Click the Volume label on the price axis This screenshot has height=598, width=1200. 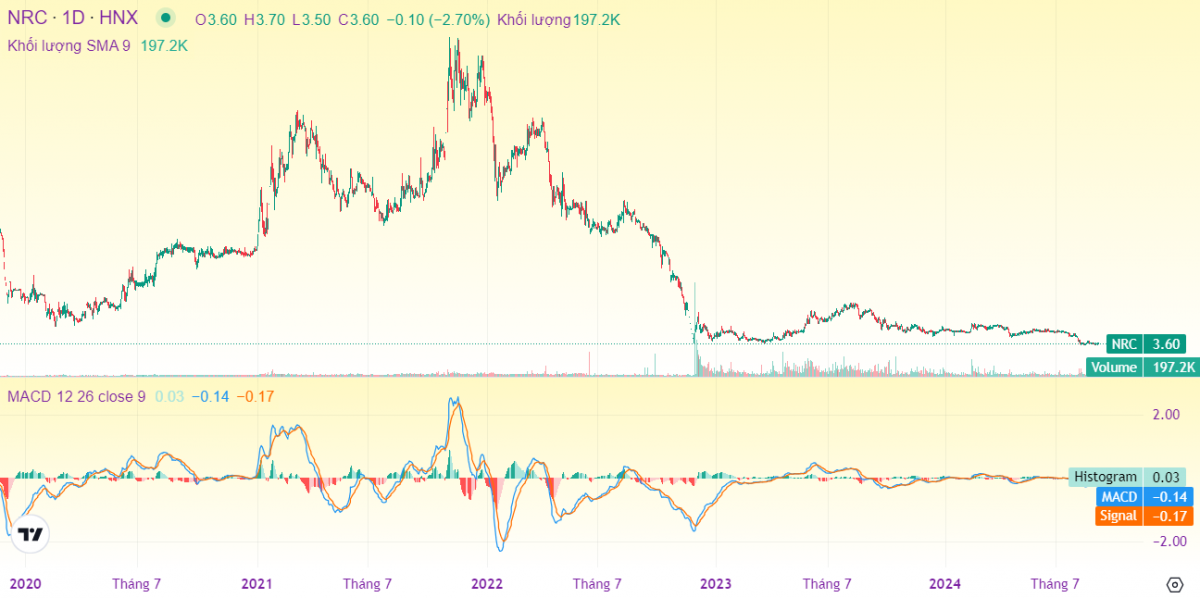click(1114, 367)
